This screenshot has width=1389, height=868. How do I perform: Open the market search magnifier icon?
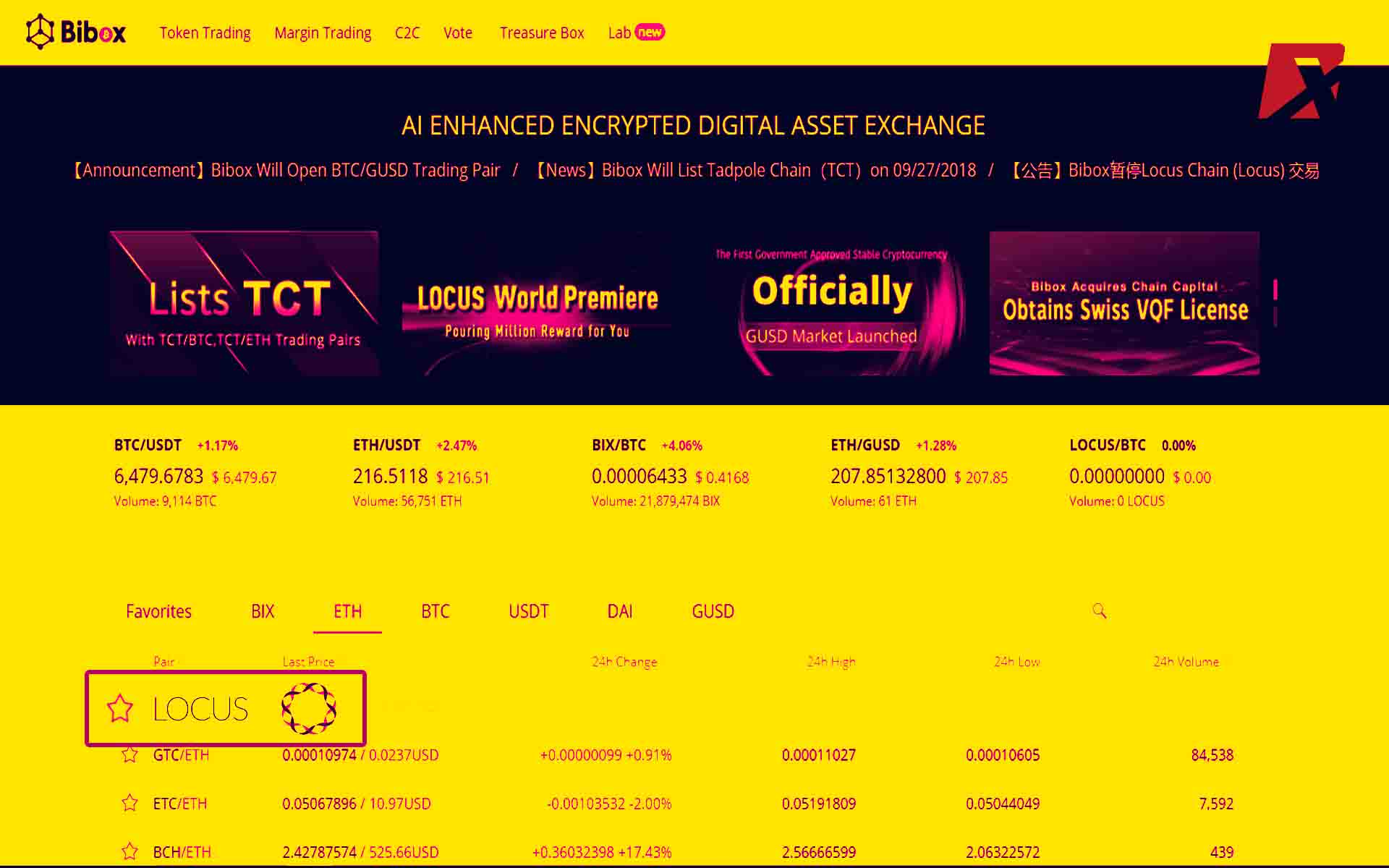pos(1100,611)
